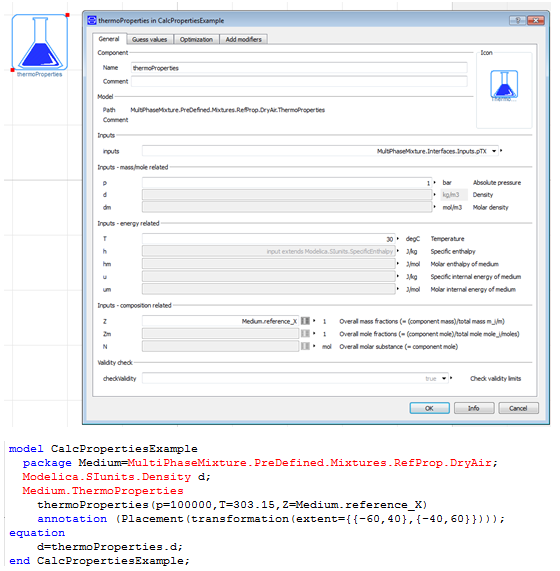Switch to the Optimization tab
Viewport: 560px width, 571px height.
196,39
